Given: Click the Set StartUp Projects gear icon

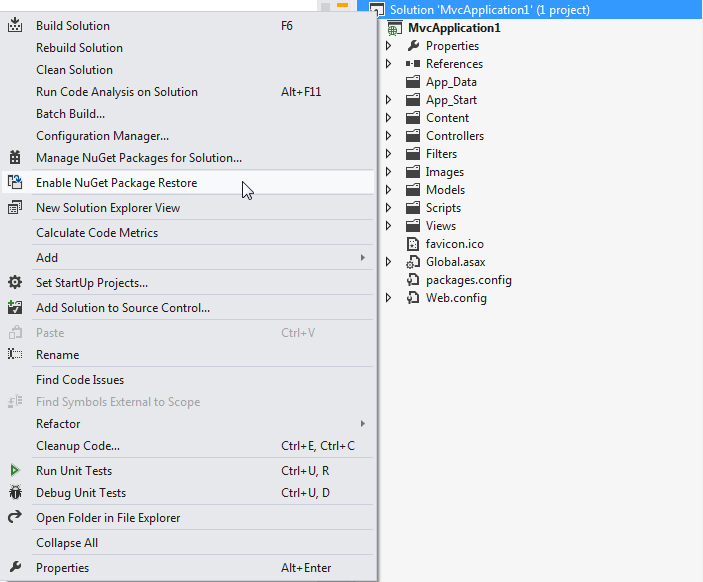Looking at the screenshot, I should coord(15,282).
